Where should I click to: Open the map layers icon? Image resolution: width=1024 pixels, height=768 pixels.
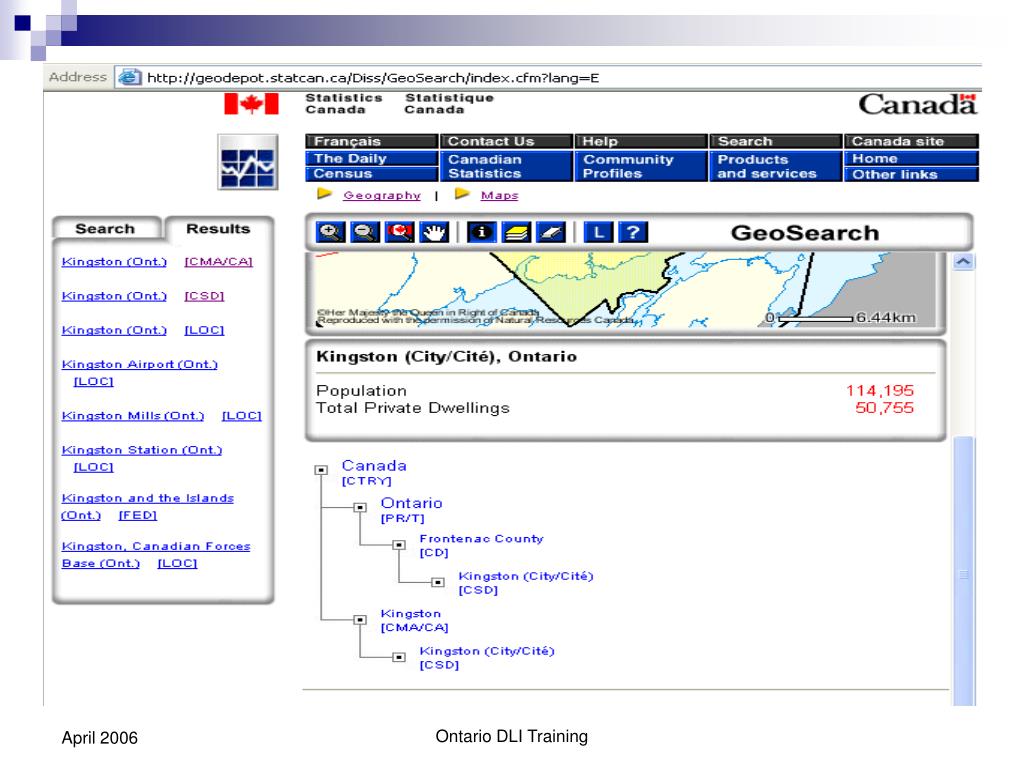[517, 232]
